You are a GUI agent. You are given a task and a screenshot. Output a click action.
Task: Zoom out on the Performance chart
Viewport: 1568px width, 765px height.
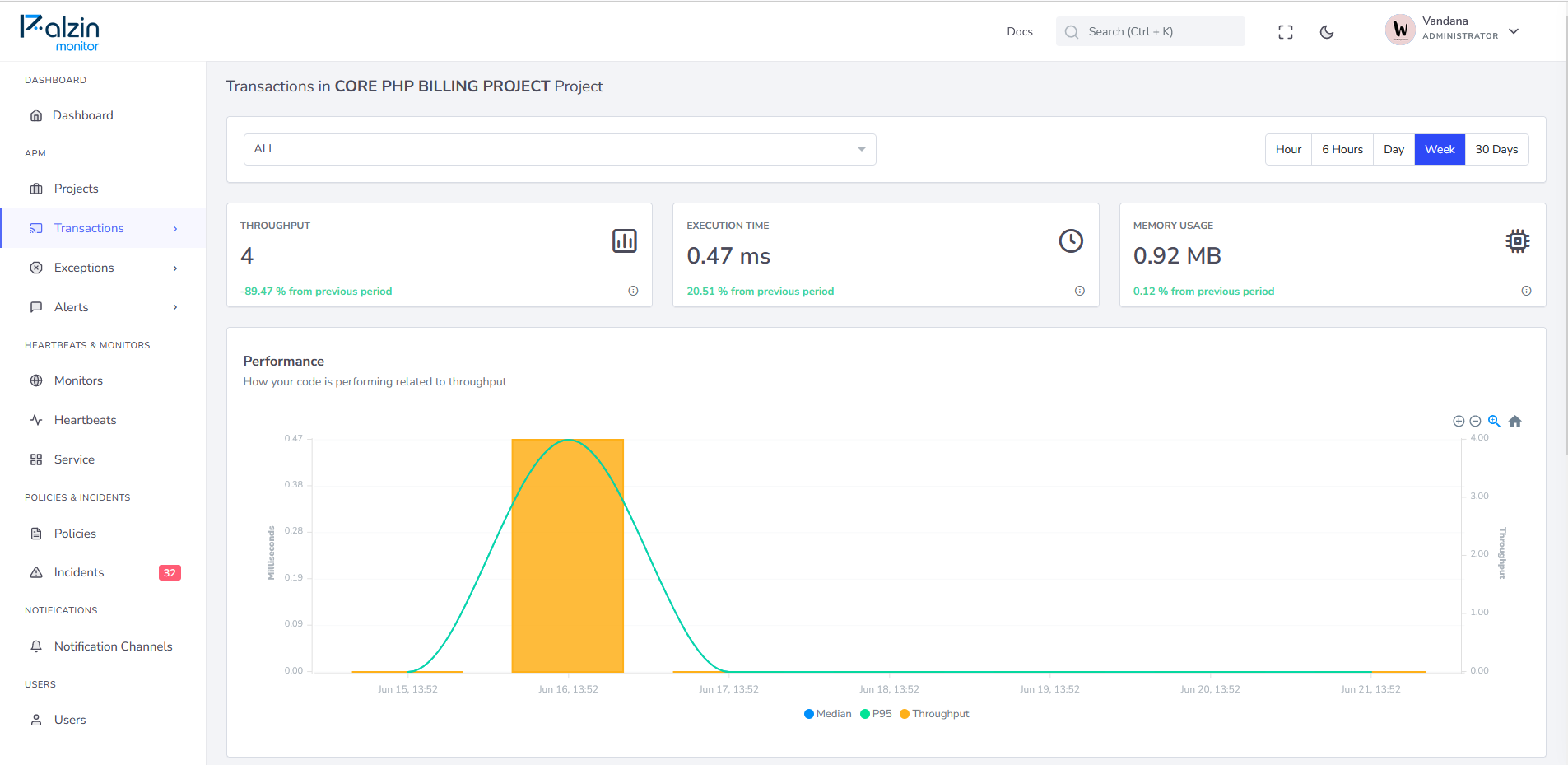pos(1475,421)
